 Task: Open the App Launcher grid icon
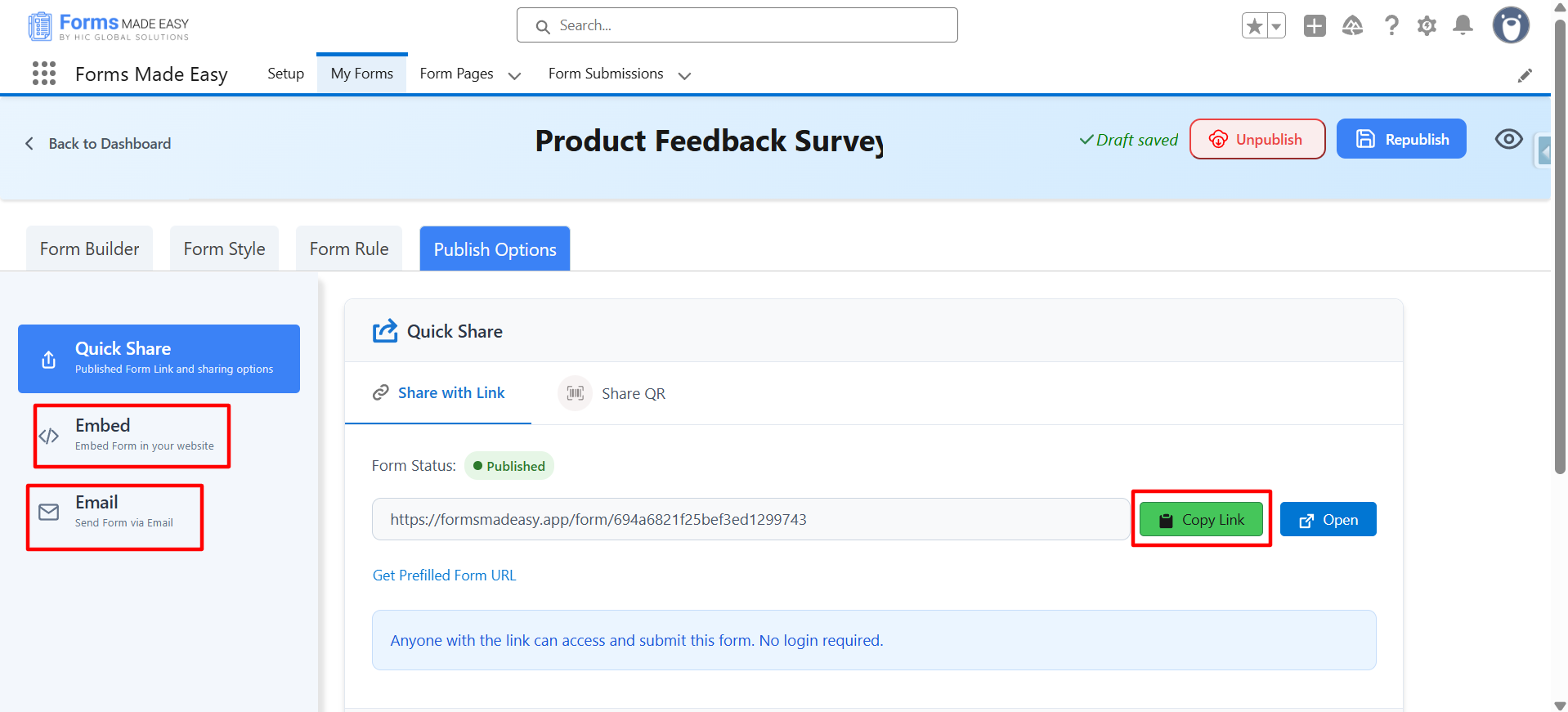(44, 74)
